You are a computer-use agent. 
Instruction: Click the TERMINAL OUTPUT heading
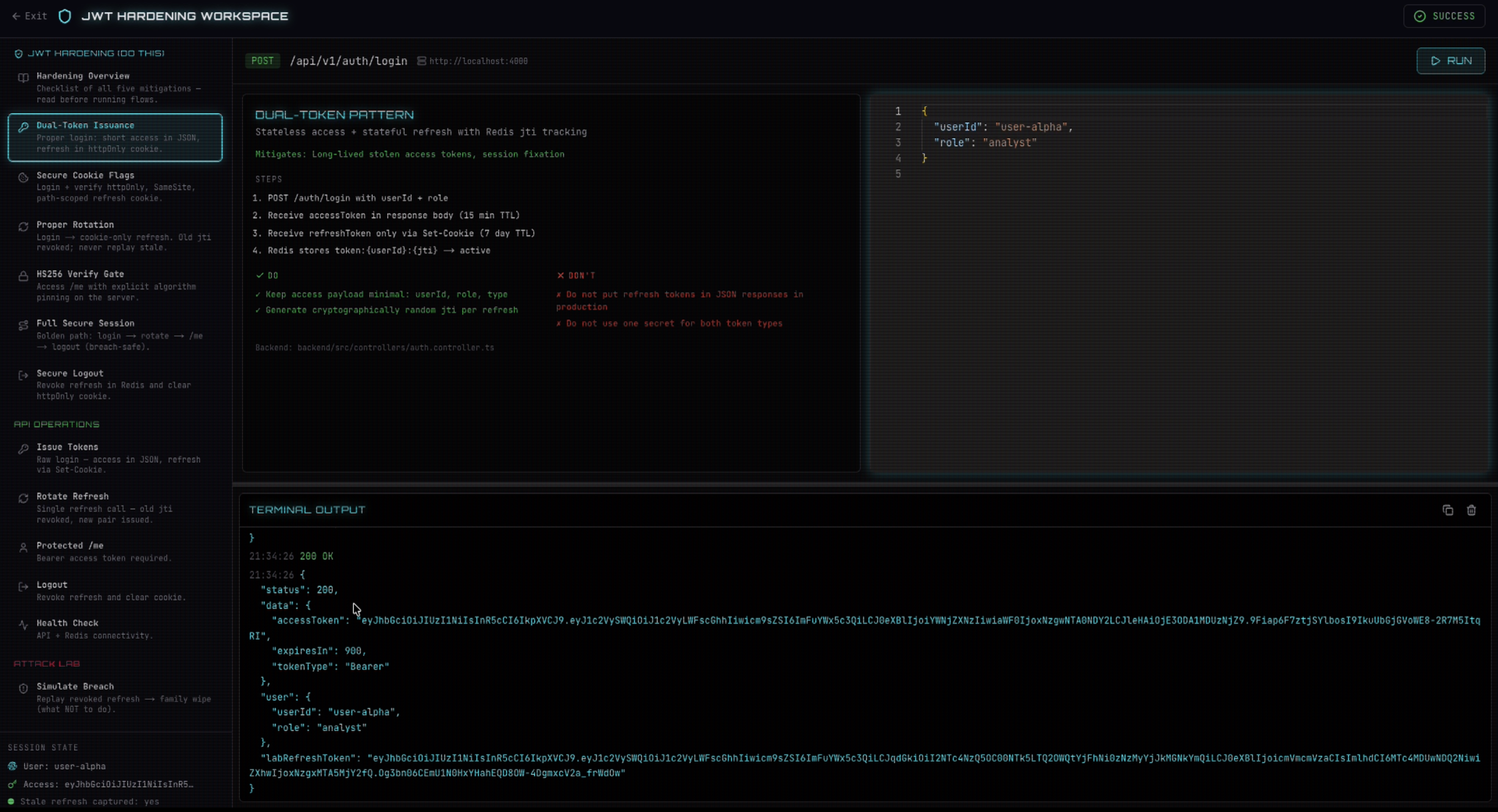click(x=307, y=510)
